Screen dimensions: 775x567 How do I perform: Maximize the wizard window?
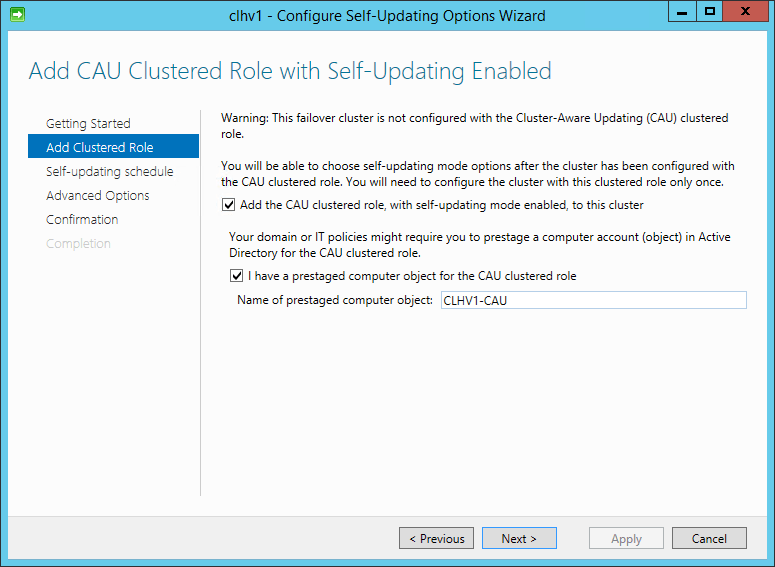[710, 11]
